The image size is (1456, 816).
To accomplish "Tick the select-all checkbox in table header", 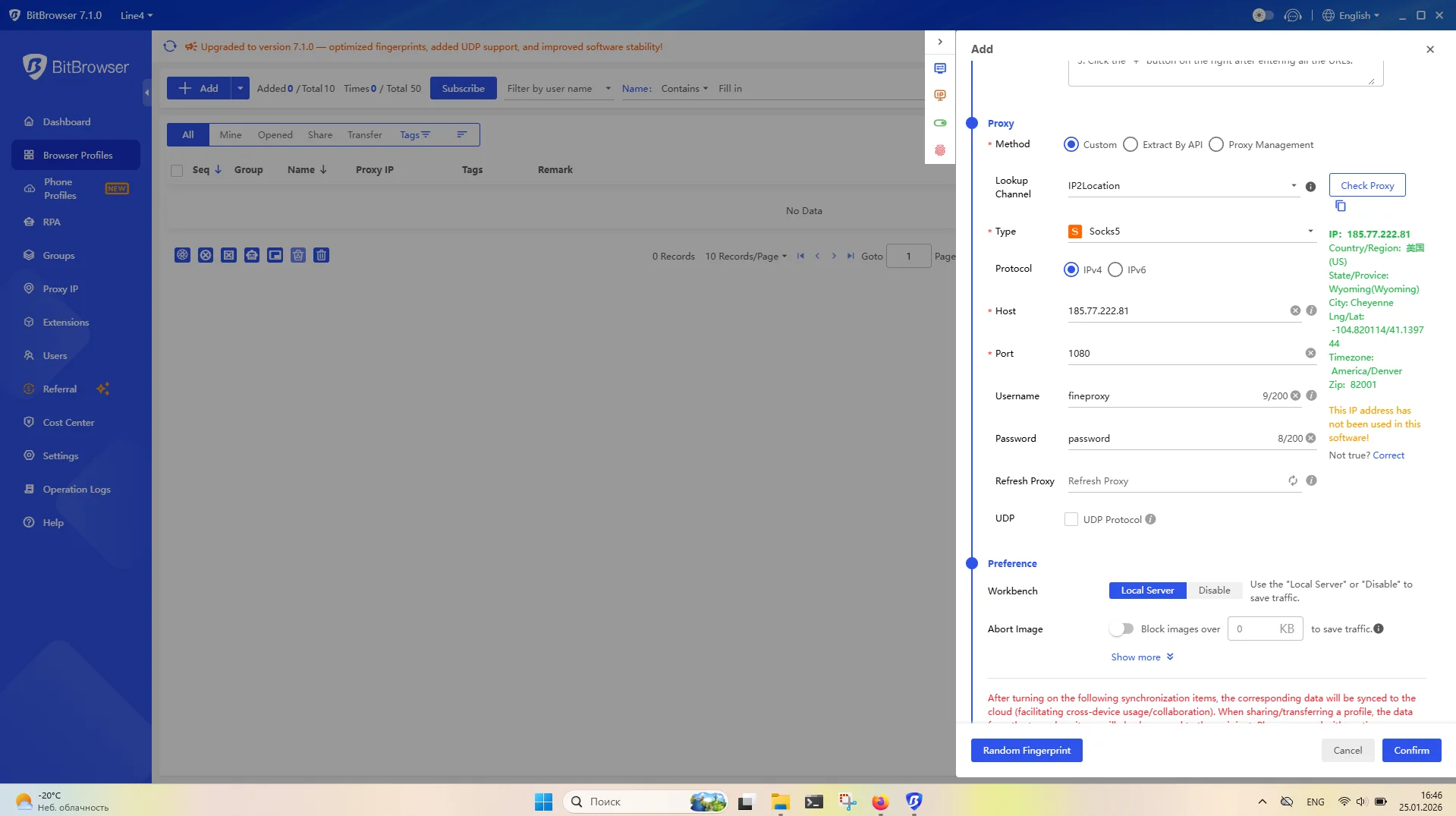I will point(177,171).
